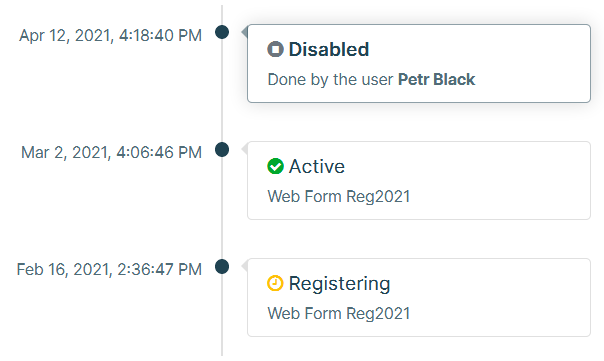Select the Active event card

[419, 181]
